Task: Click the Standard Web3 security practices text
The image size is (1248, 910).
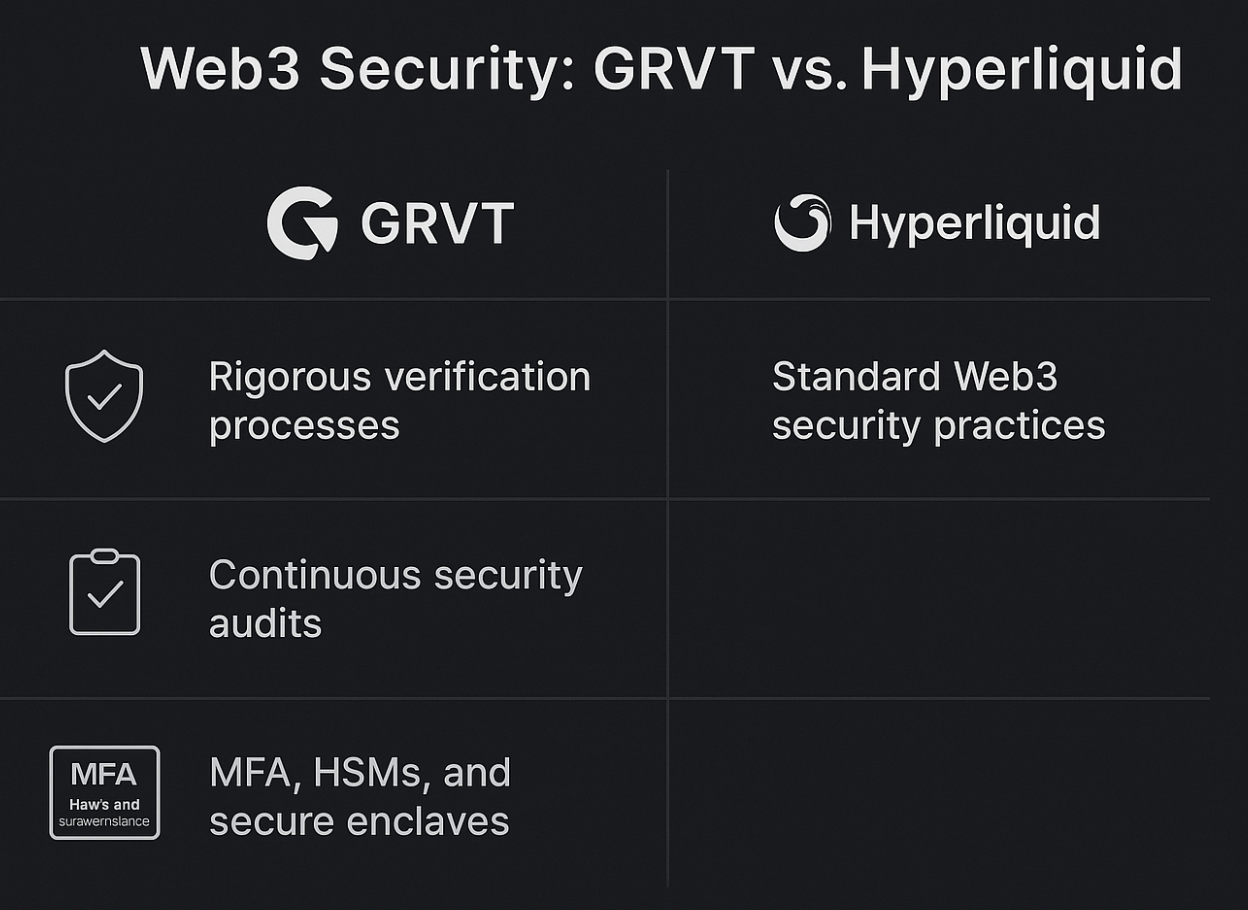Action: (x=938, y=401)
